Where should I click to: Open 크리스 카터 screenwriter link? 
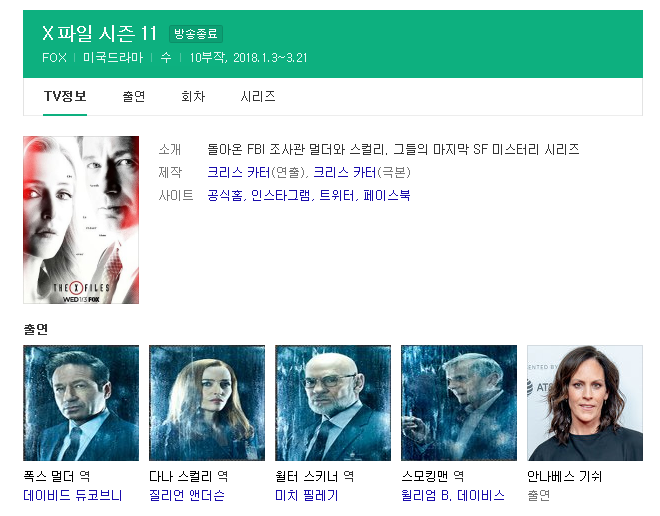click(x=345, y=172)
